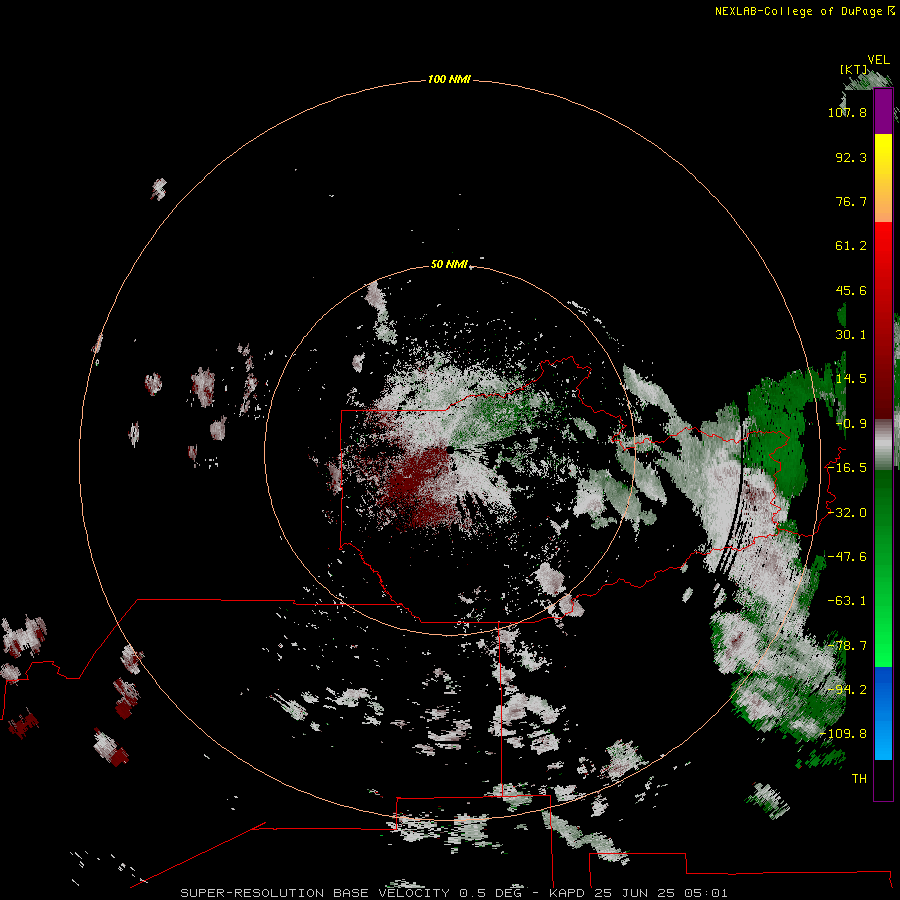Click the 92.3 legend value

[851, 157]
